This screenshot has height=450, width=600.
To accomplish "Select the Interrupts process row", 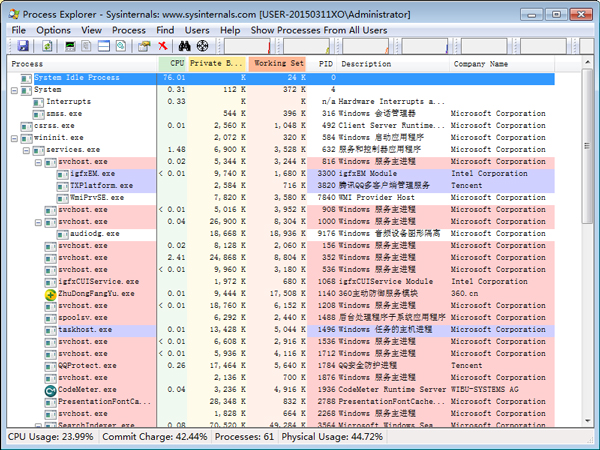I will pos(281,102).
